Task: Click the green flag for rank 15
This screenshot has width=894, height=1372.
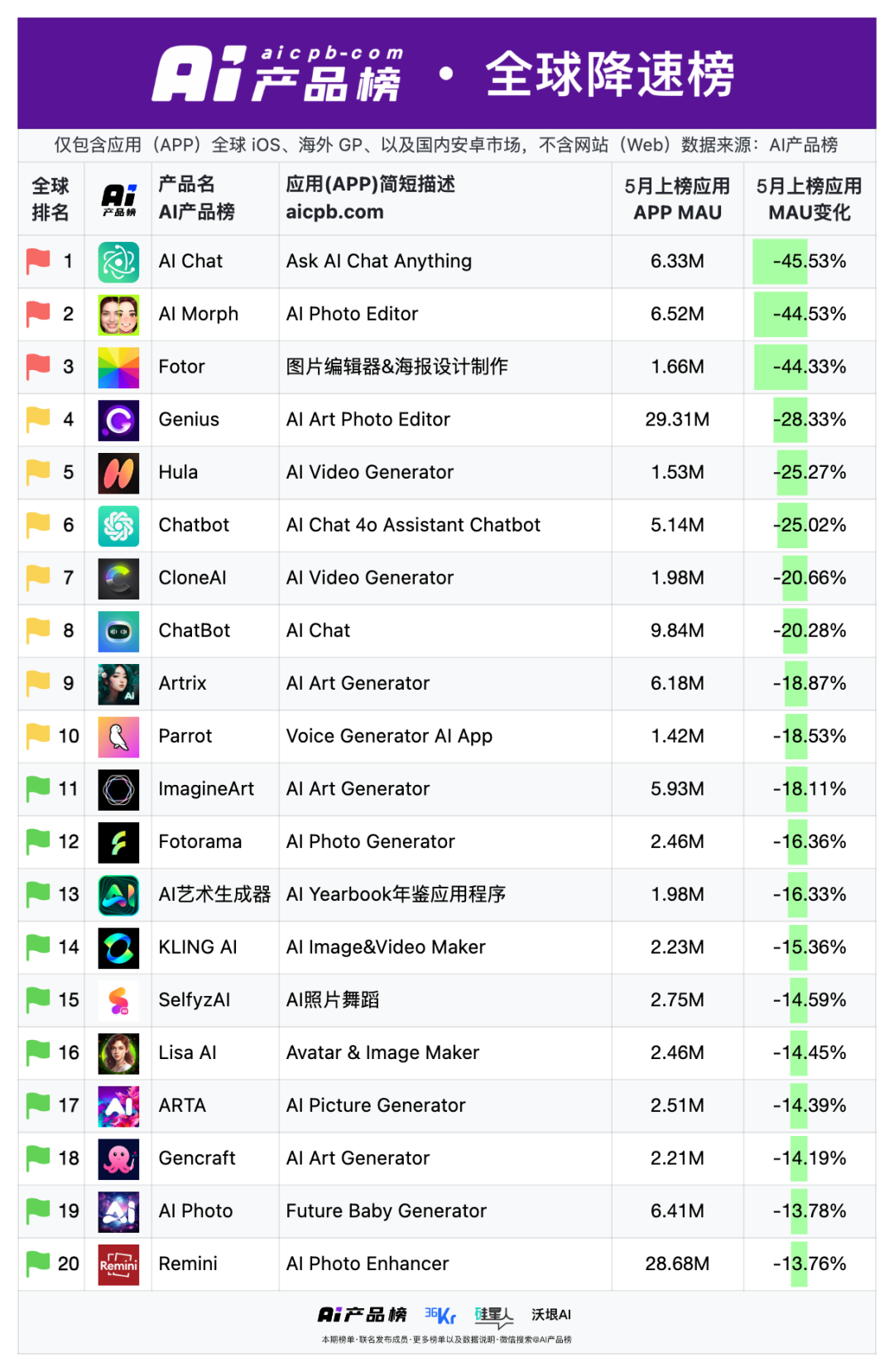Action: (x=38, y=1000)
